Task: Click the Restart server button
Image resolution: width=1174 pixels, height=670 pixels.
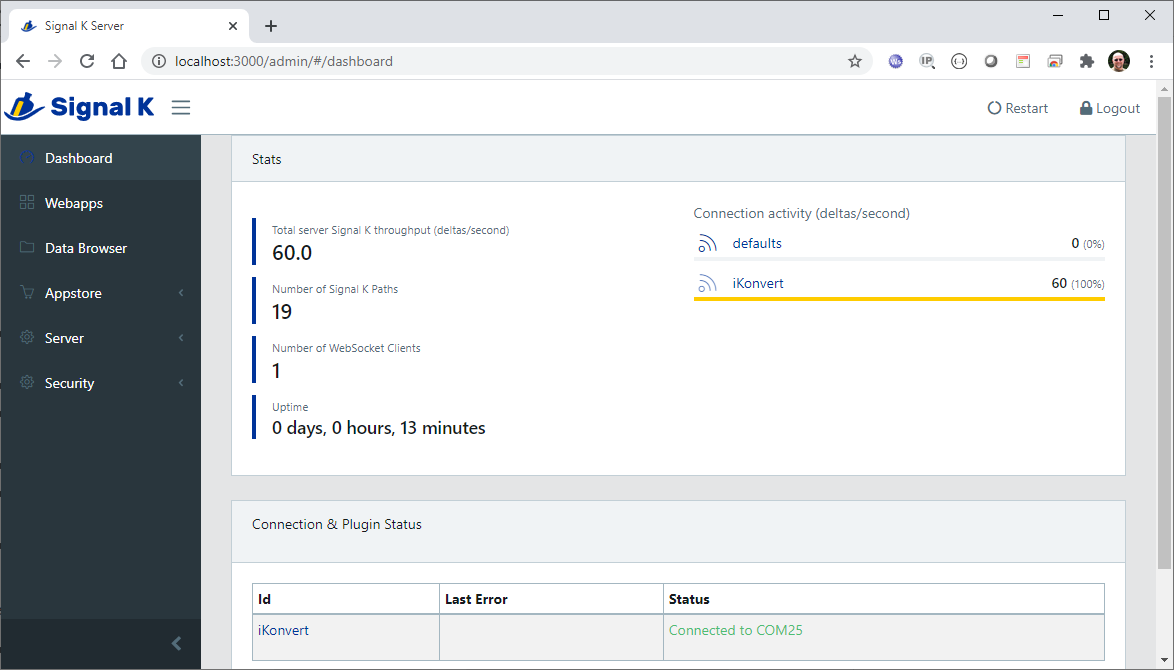Action: click(1018, 108)
